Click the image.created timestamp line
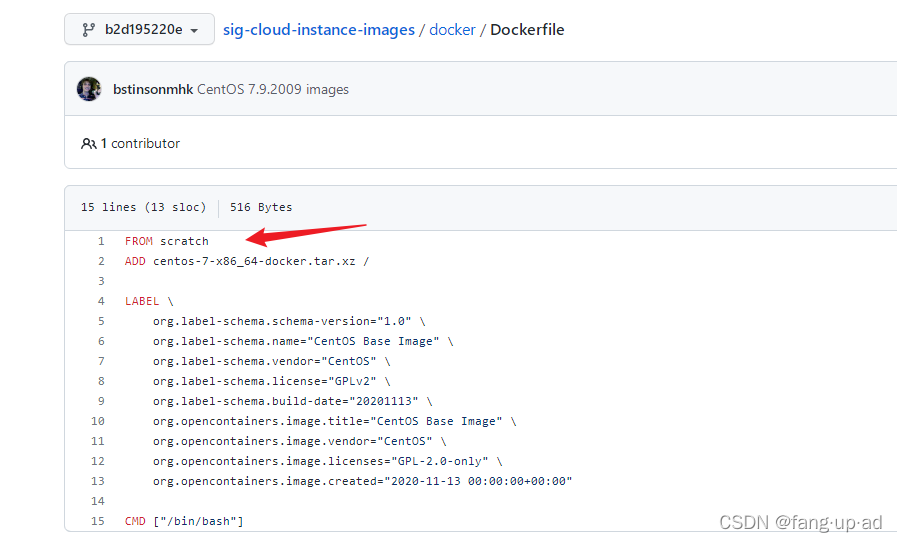 [363, 481]
